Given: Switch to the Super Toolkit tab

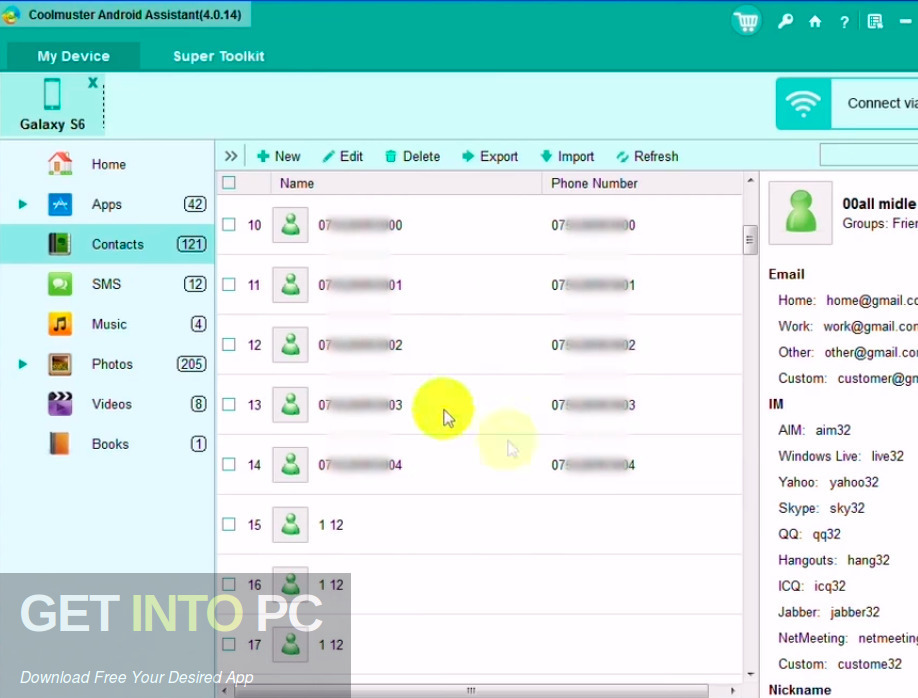Looking at the screenshot, I should coord(218,56).
